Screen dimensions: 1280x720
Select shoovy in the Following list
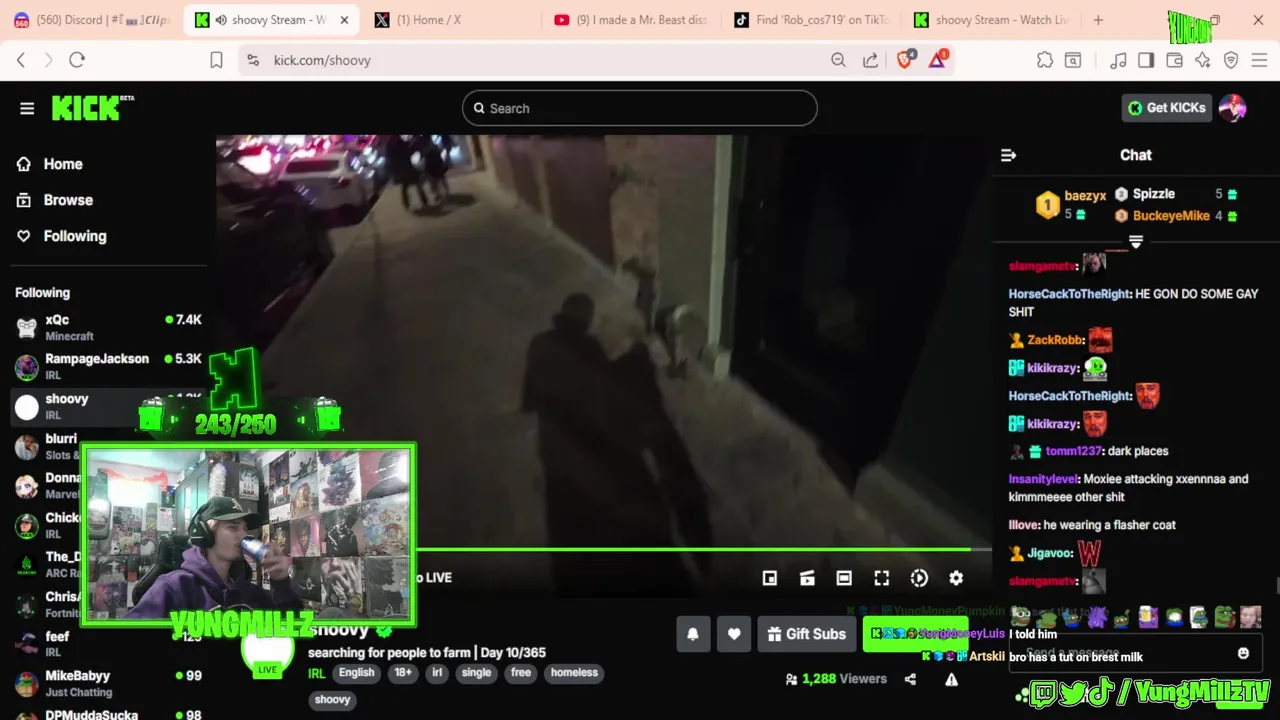point(108,406)
